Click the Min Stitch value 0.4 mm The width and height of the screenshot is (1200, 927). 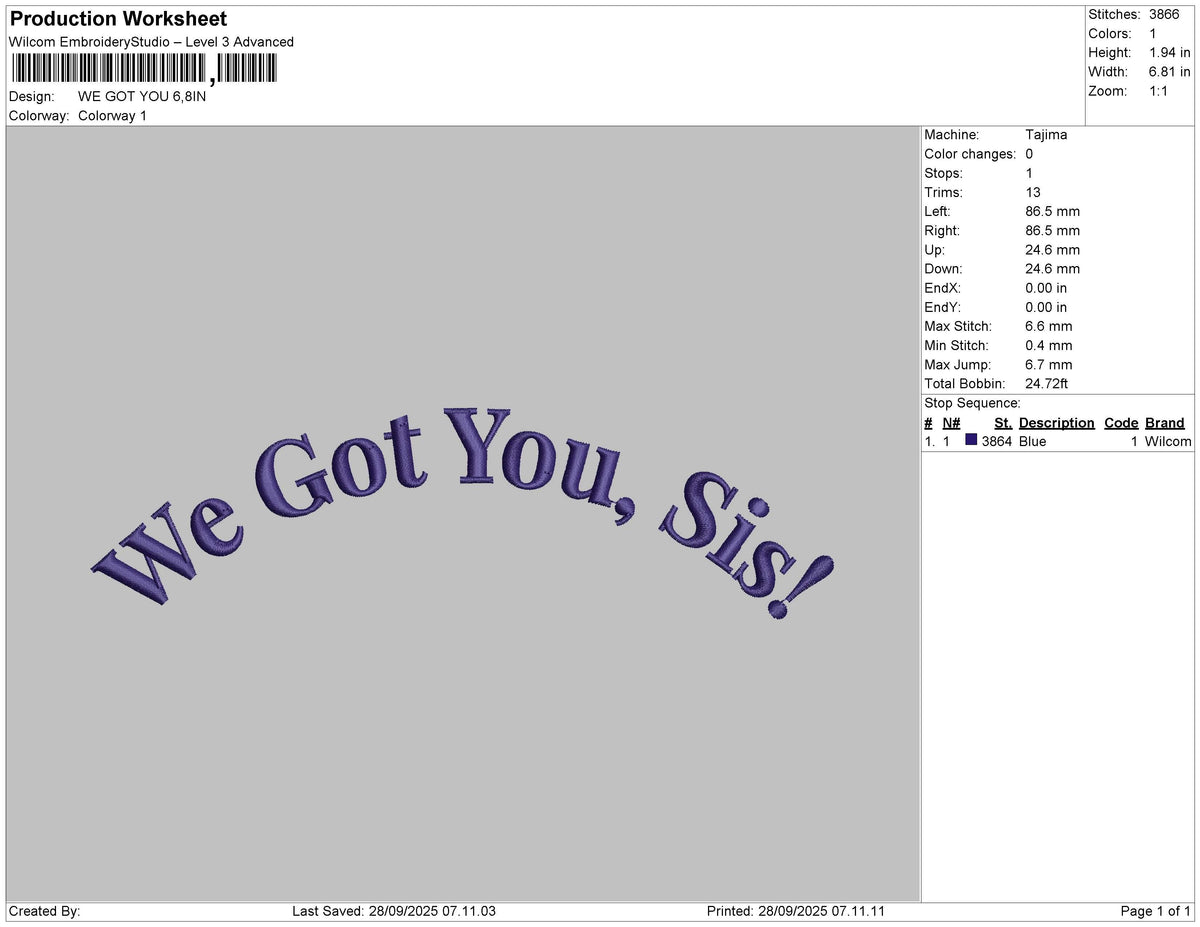tap(1048, 345)
